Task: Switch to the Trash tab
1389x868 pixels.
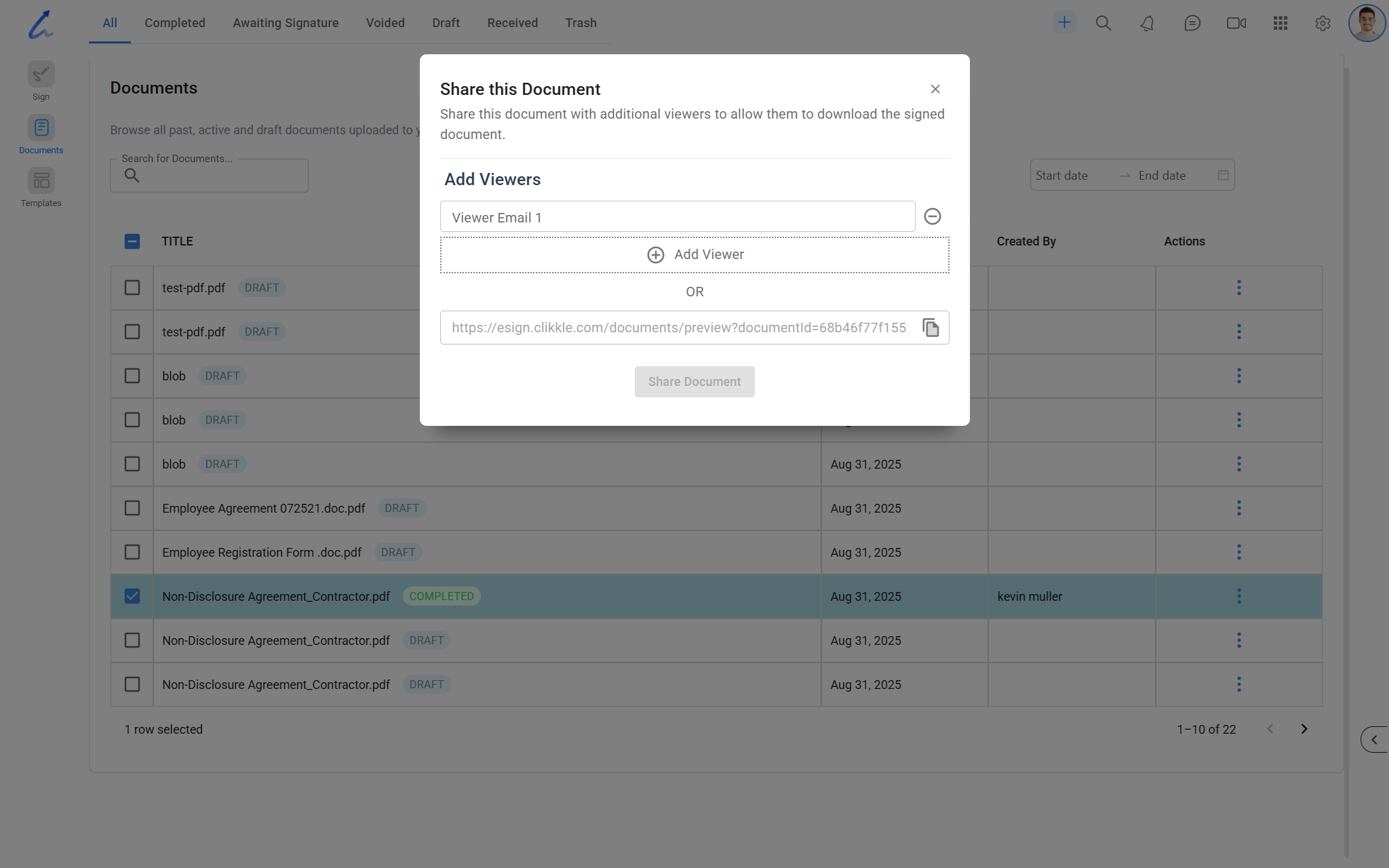Action: click(581, 23)
